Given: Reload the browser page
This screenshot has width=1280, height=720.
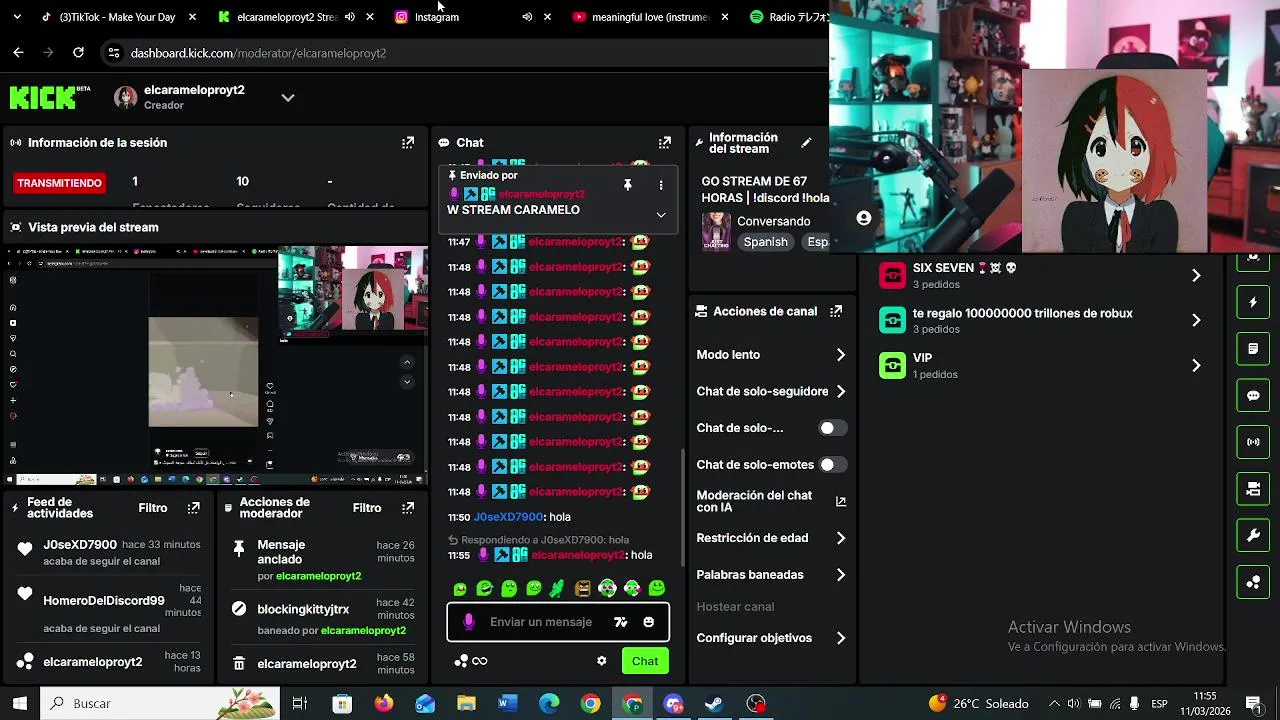Looking at the screenshot, I should click(78, 52).
